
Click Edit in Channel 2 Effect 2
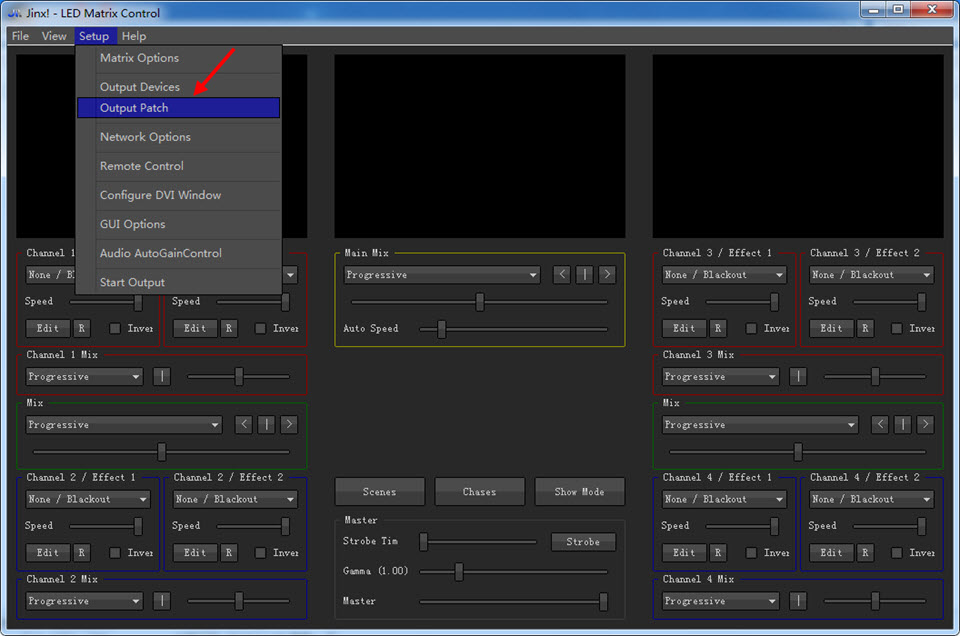coord(195,553)
